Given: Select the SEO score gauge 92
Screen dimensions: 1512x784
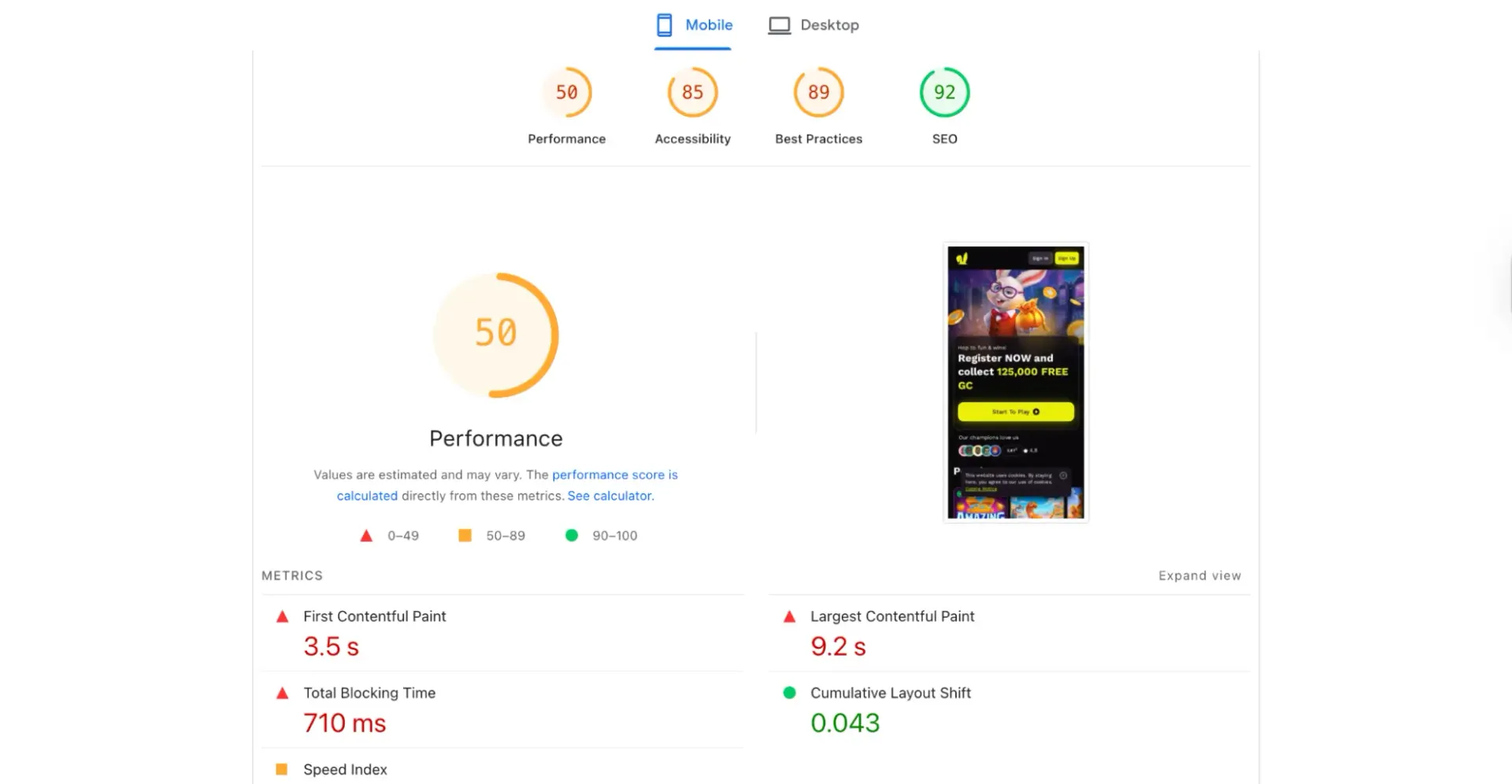Looking at the screenshot, I should 945,92.
